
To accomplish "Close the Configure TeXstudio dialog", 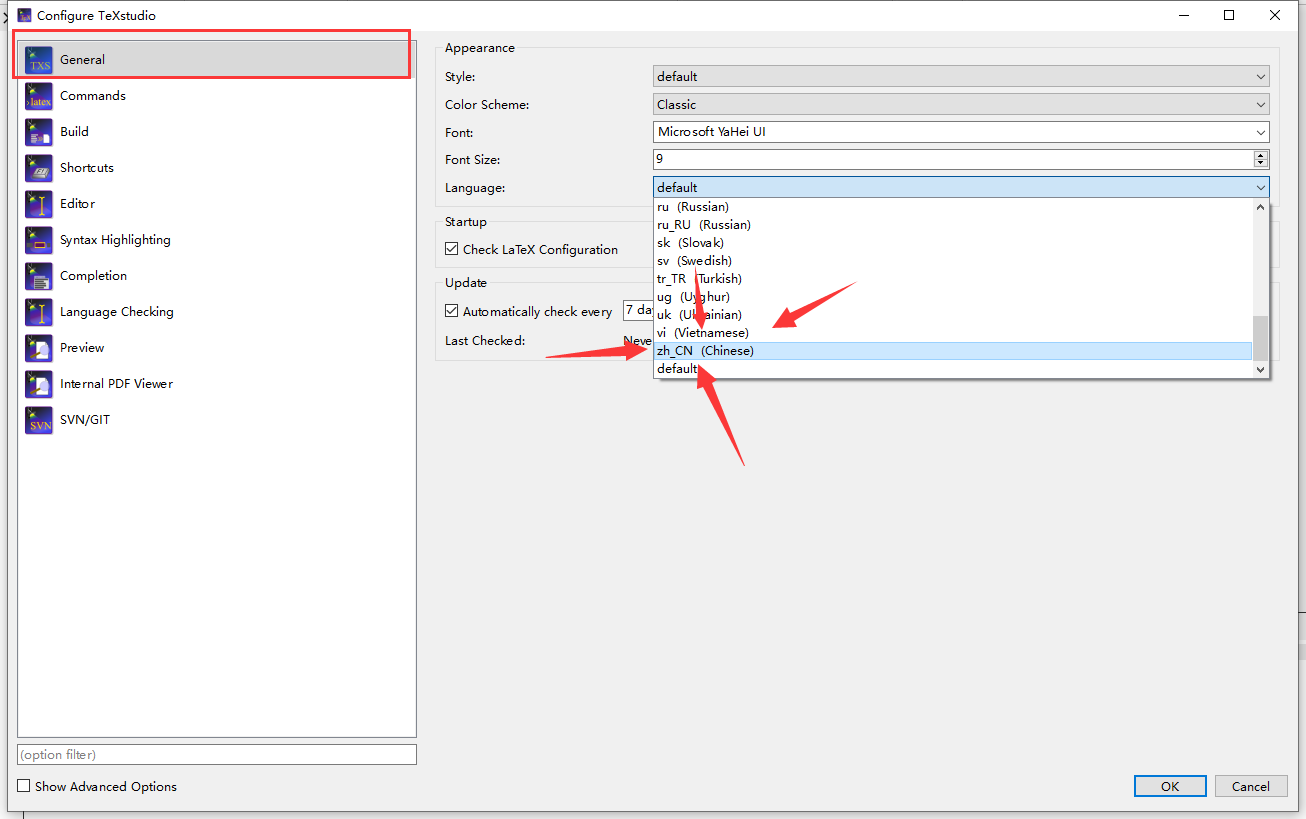I will pos(1275,15).
